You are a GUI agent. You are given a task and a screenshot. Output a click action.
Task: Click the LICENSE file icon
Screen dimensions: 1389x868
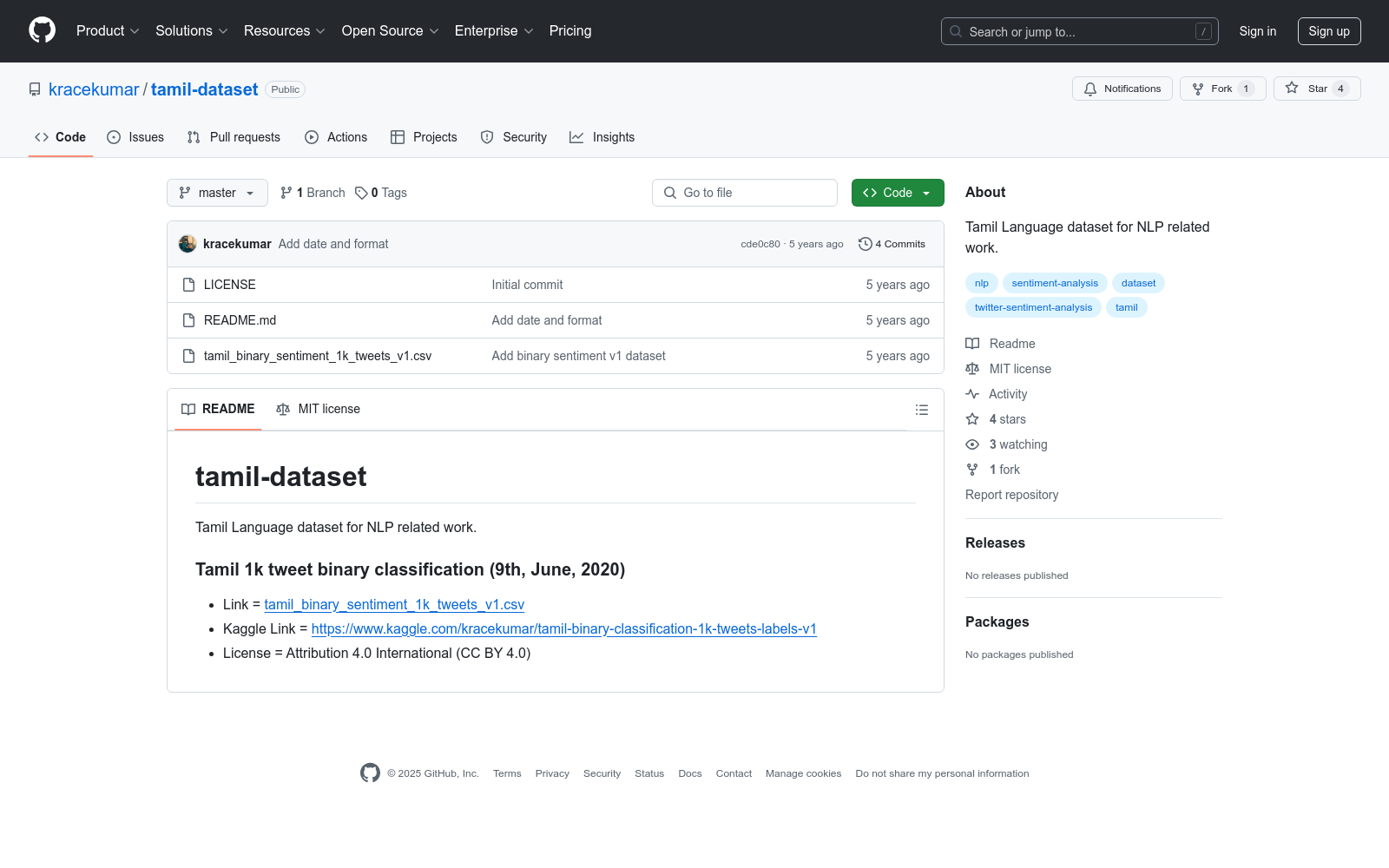click(188, 285)
